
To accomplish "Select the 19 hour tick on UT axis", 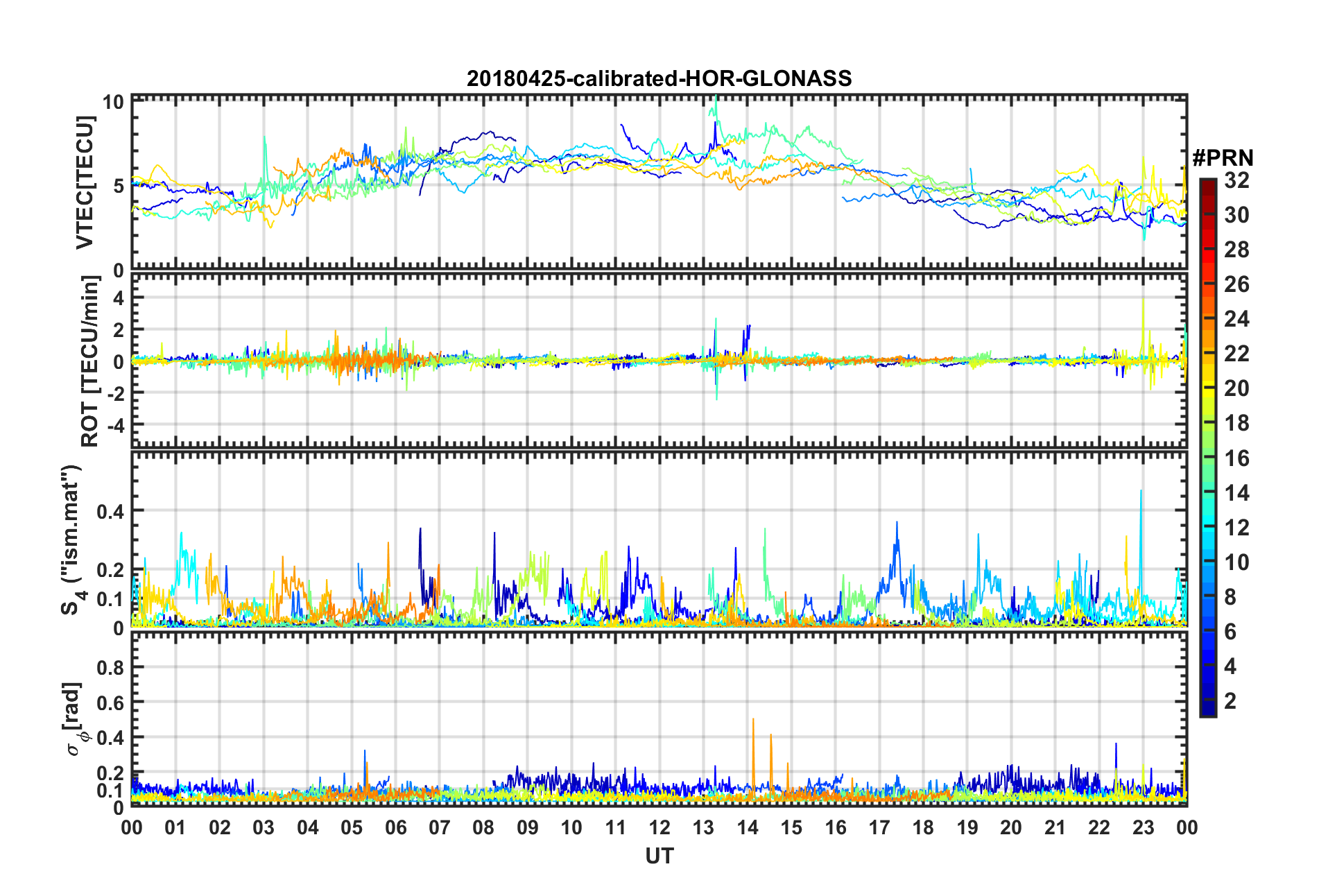I will coord(967,827).
